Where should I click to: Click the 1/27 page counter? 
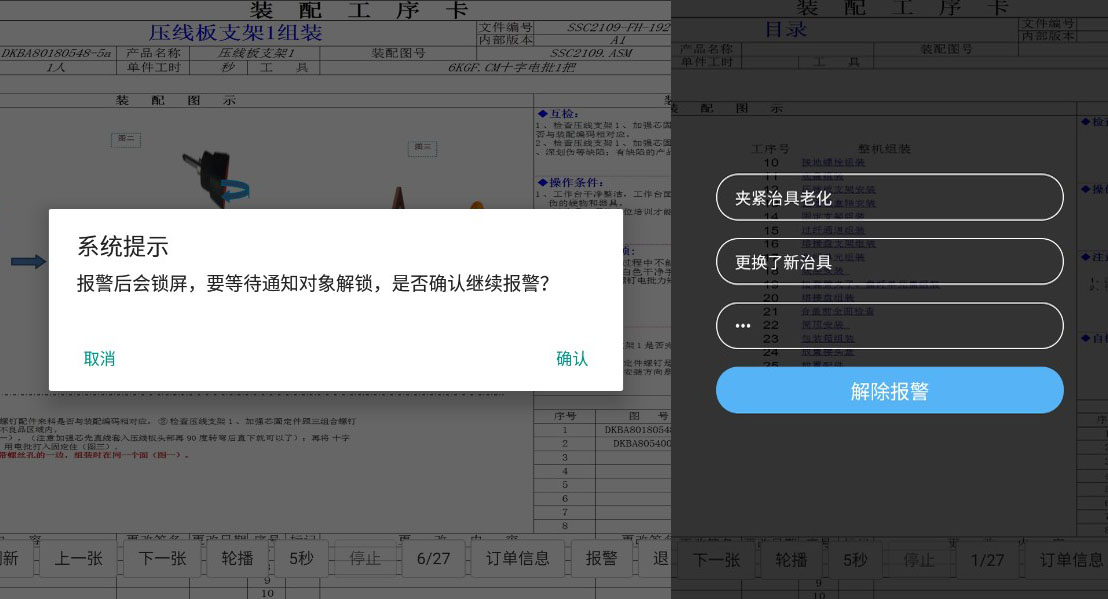point(987,559)
